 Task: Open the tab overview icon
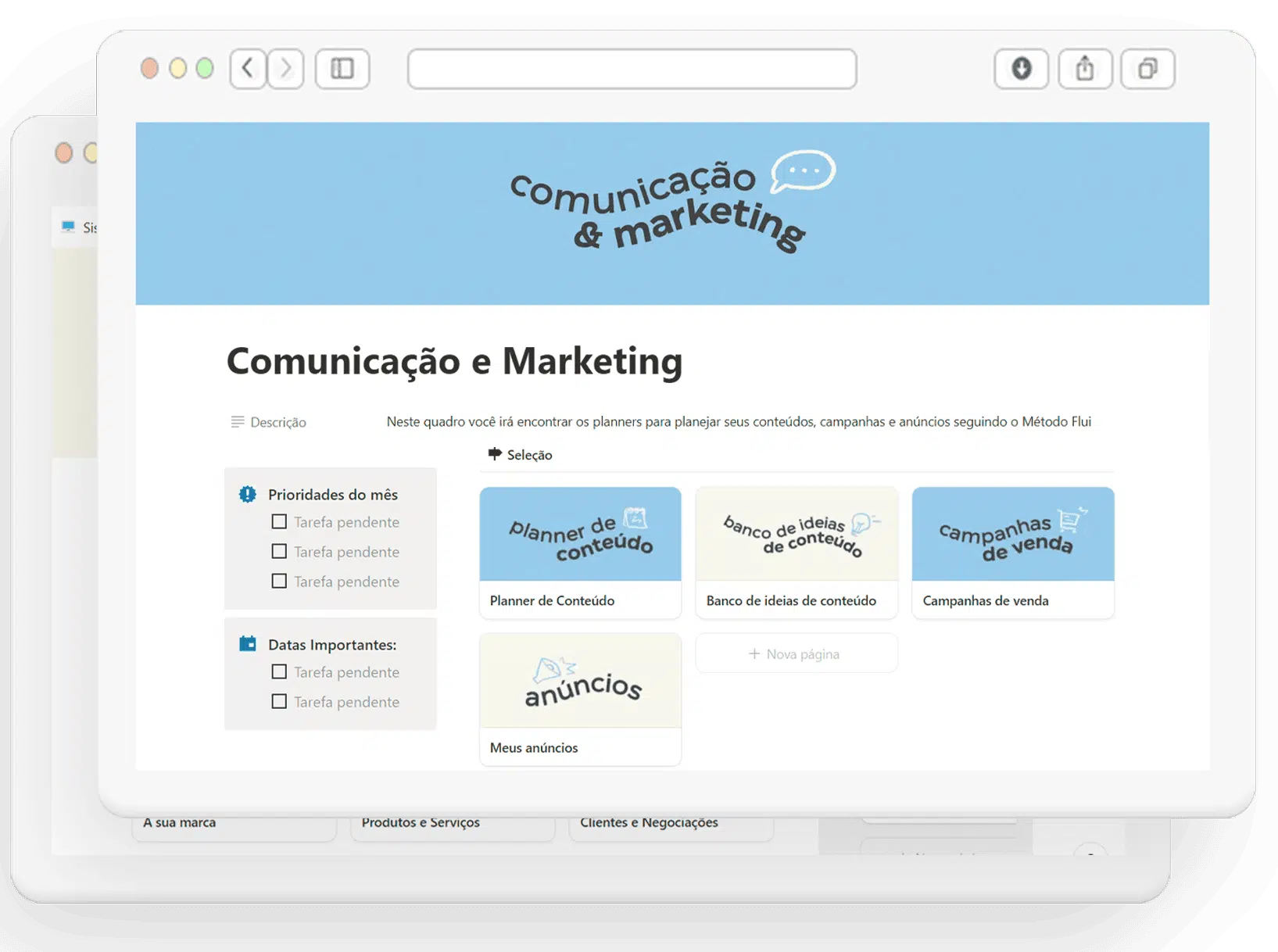[1147, 69]
